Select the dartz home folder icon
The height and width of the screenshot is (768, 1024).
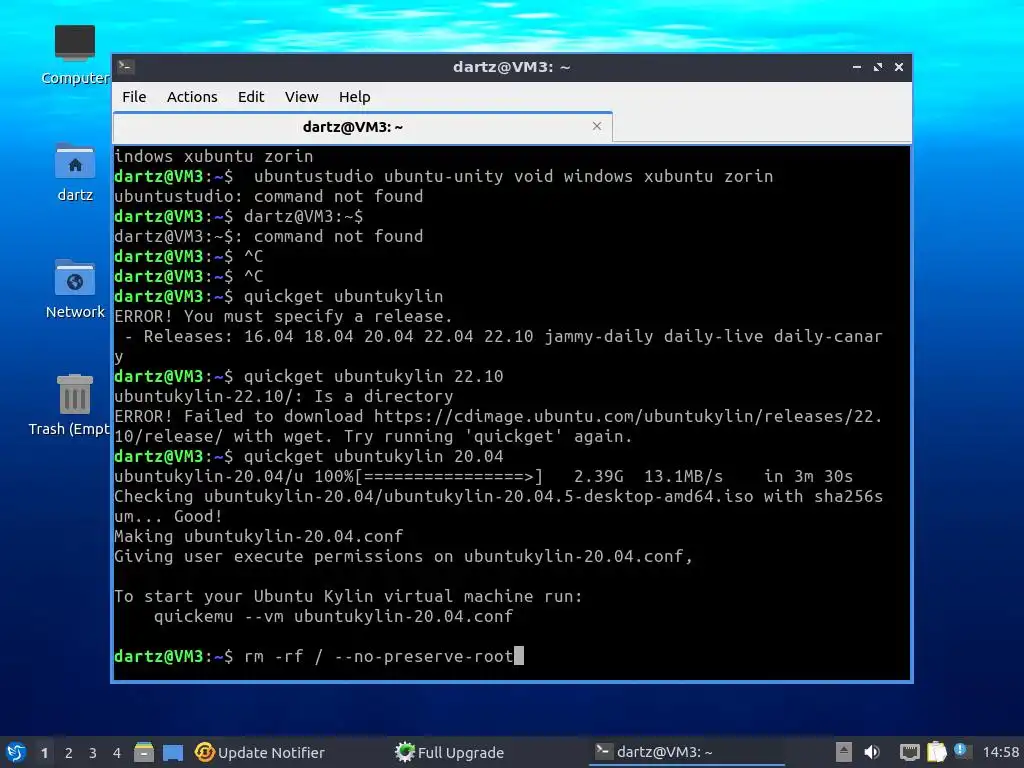pyautogui.click(x=74, y=172)
